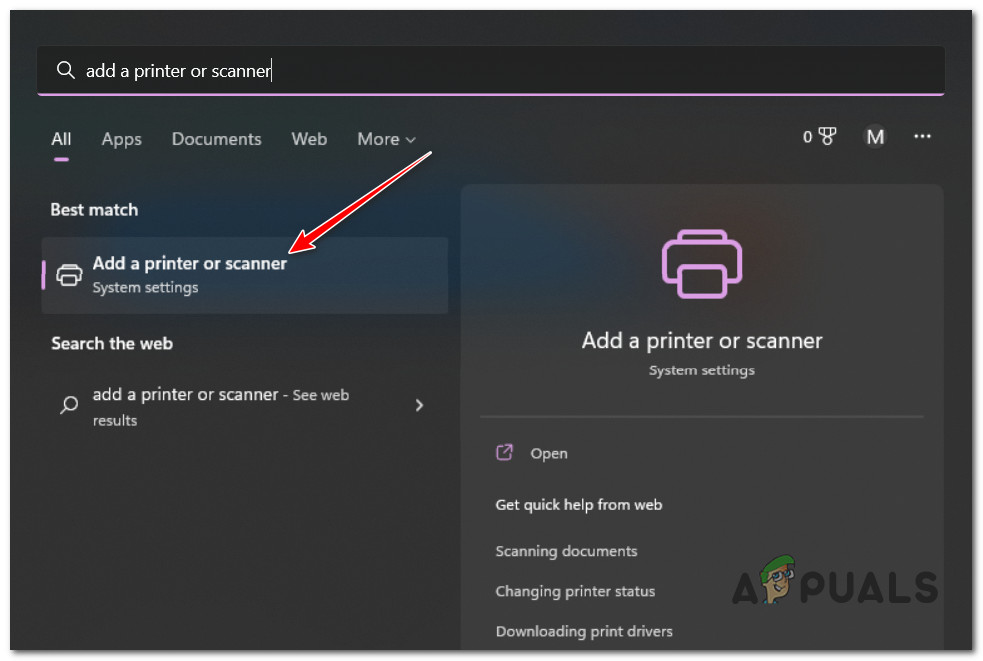
Task: Switch to the Documents tab
Action: click(x=216, y=139)
